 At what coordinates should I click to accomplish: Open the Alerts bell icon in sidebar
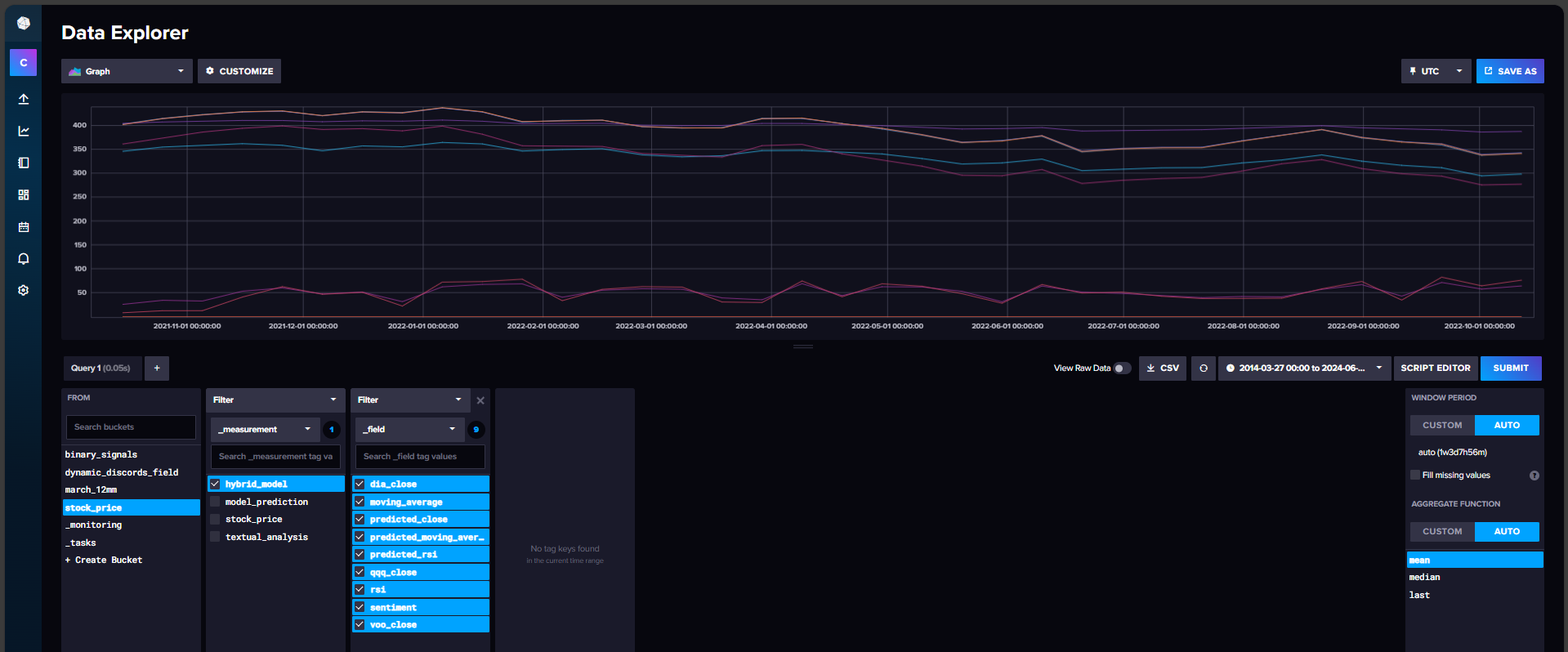pos(24,259)
